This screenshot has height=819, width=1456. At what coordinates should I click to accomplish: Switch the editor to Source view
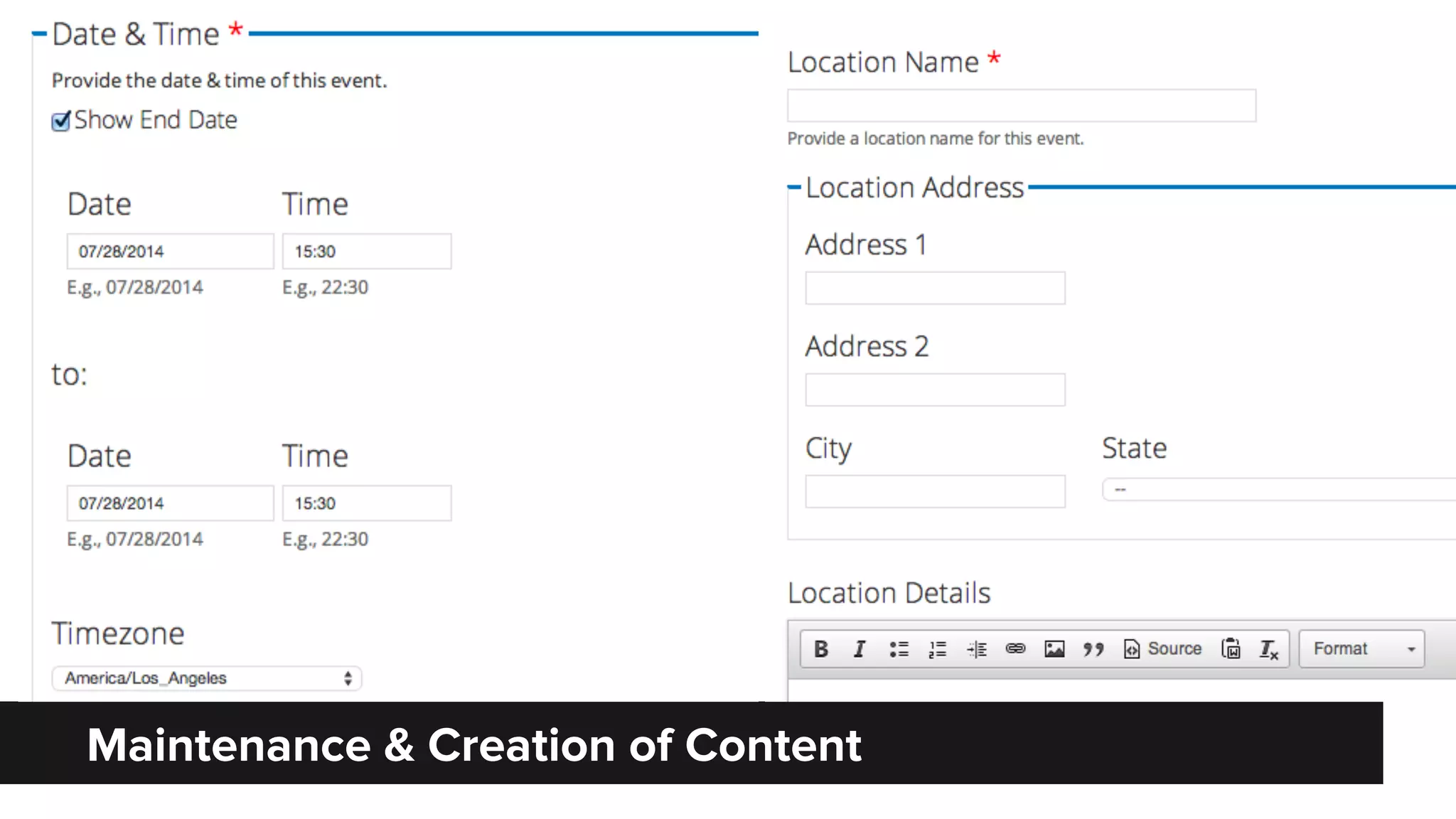(1162, 649)
